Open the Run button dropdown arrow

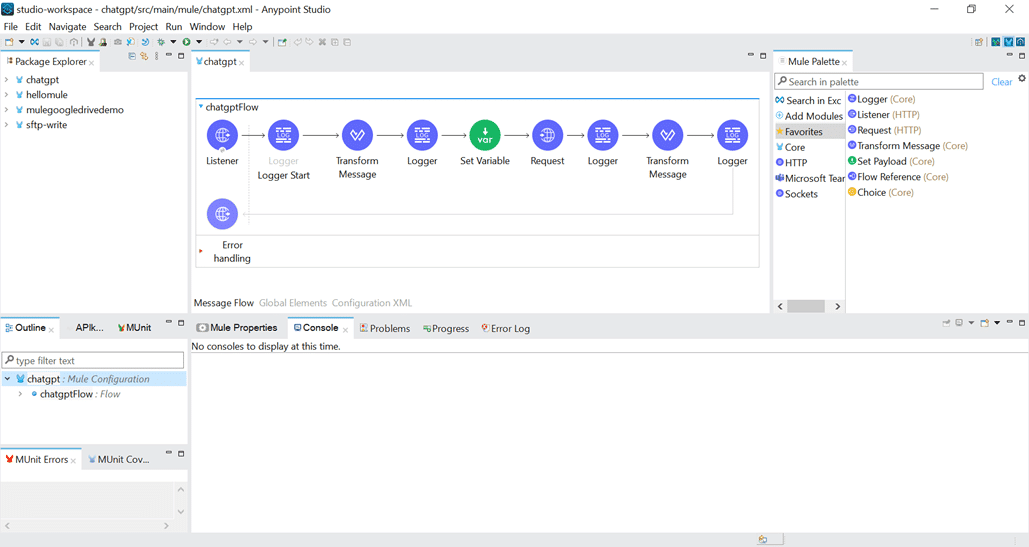coord(199,42)
